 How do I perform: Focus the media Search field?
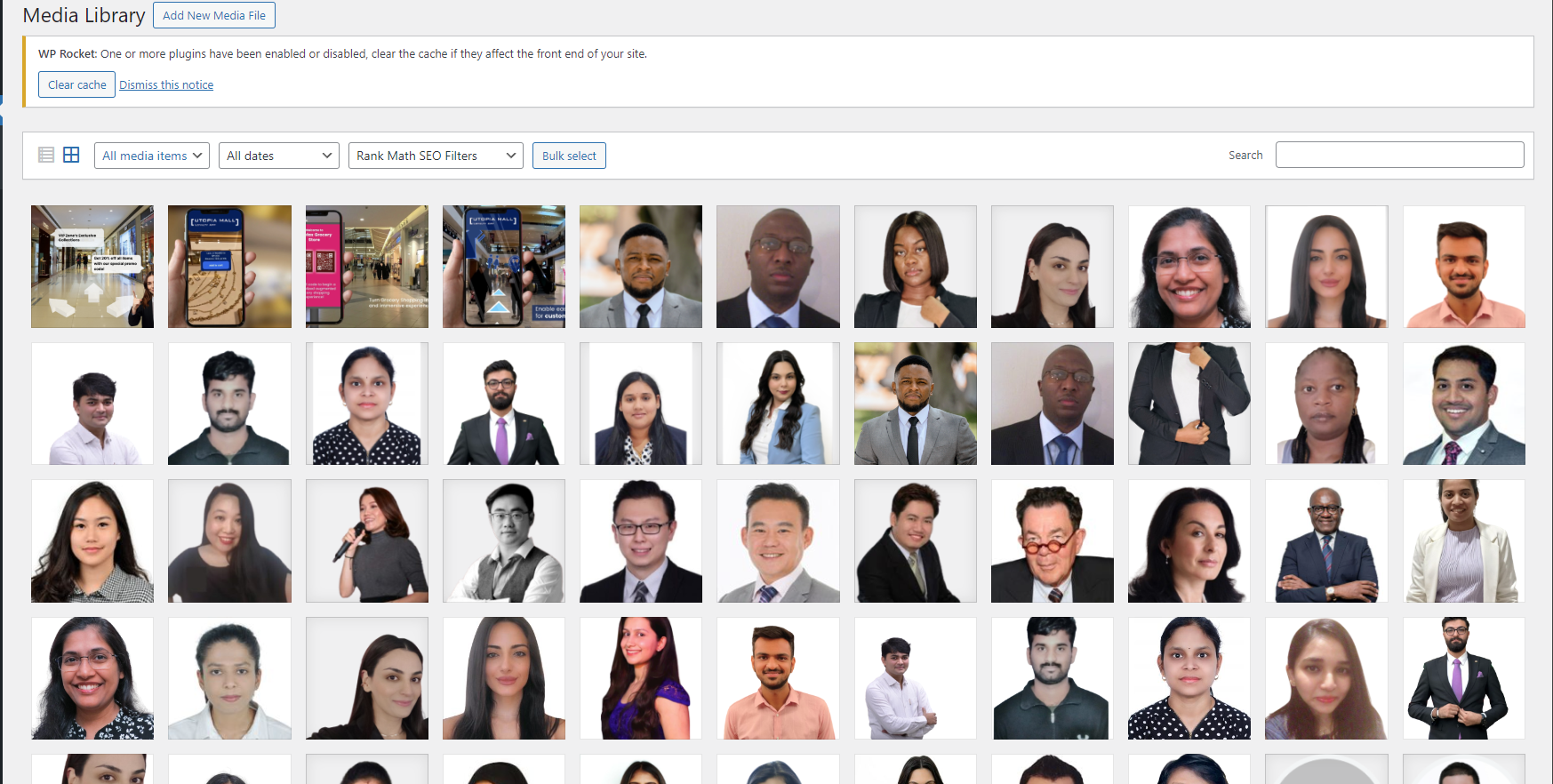1399,155
